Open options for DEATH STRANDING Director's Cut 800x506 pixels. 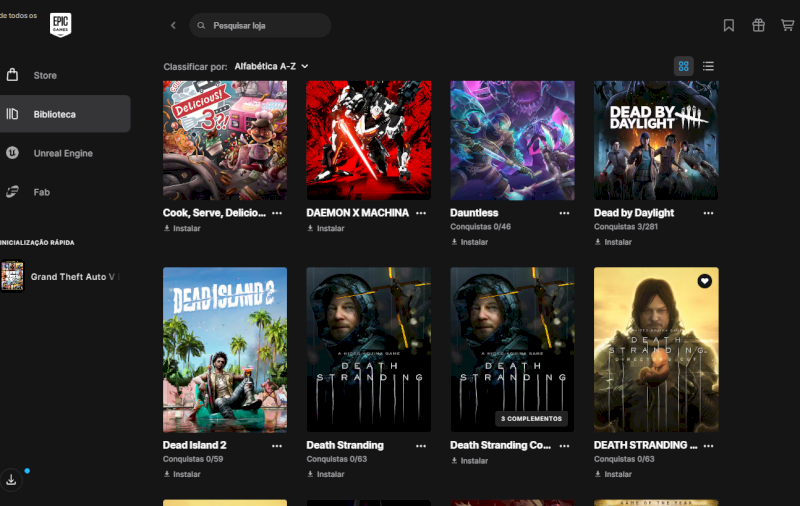point(708,446)
